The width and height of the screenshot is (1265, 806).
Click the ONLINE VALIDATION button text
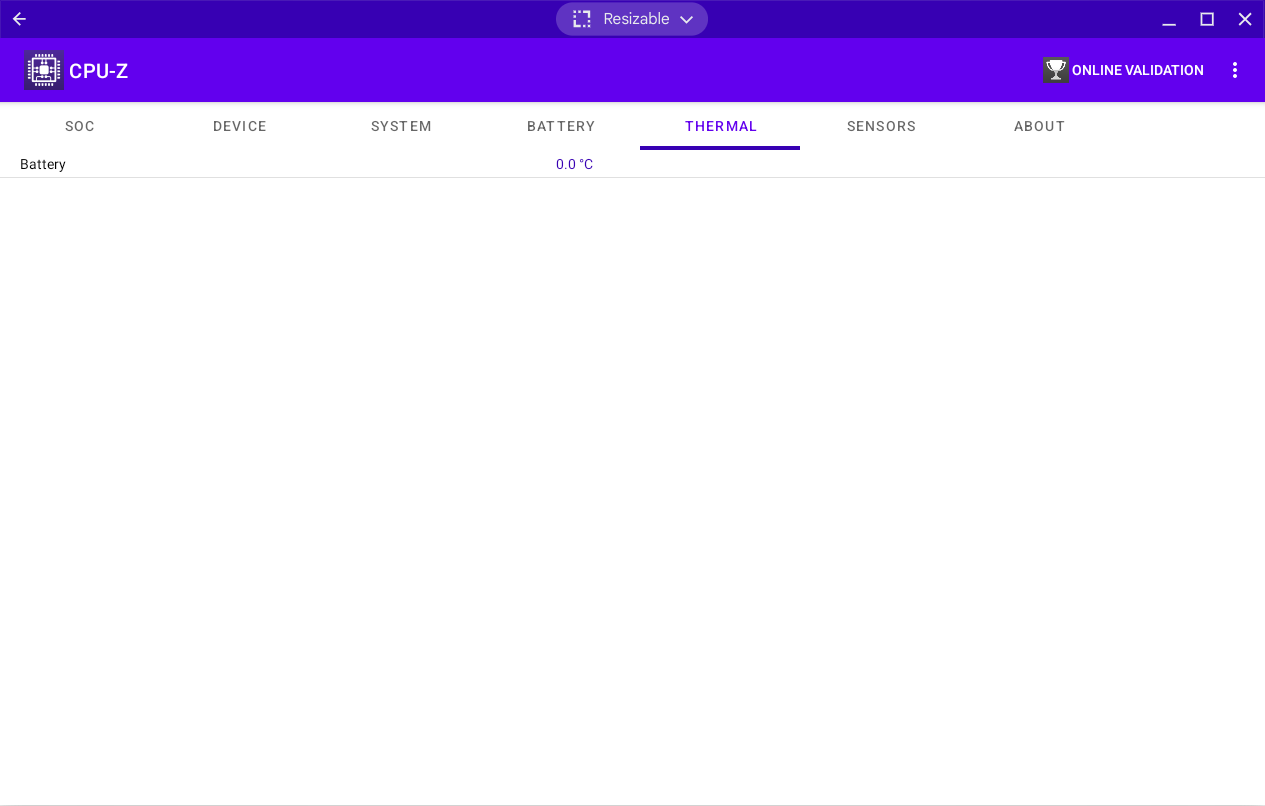[1138, 70]
